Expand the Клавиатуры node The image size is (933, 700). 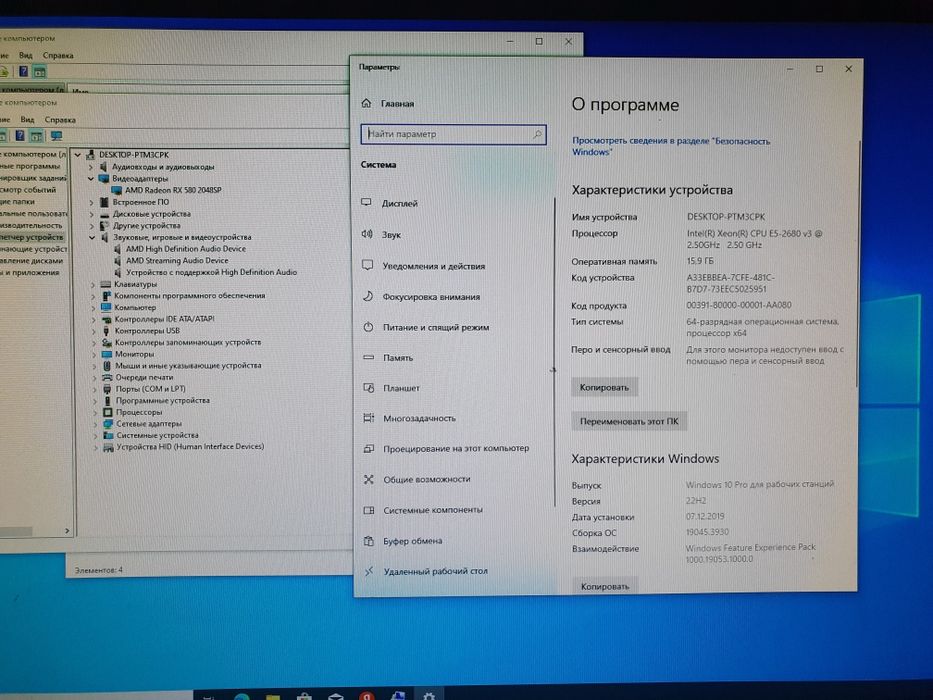coord(93,285)
